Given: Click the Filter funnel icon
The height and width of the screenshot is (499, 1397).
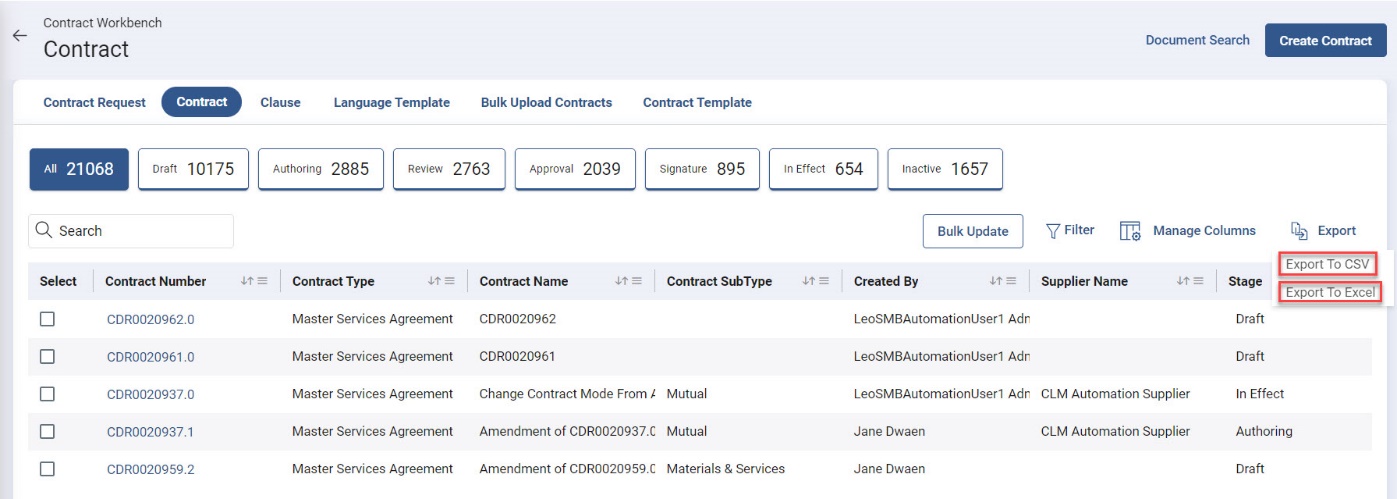Looking at the screenshot, I should tap(1053, 231).
